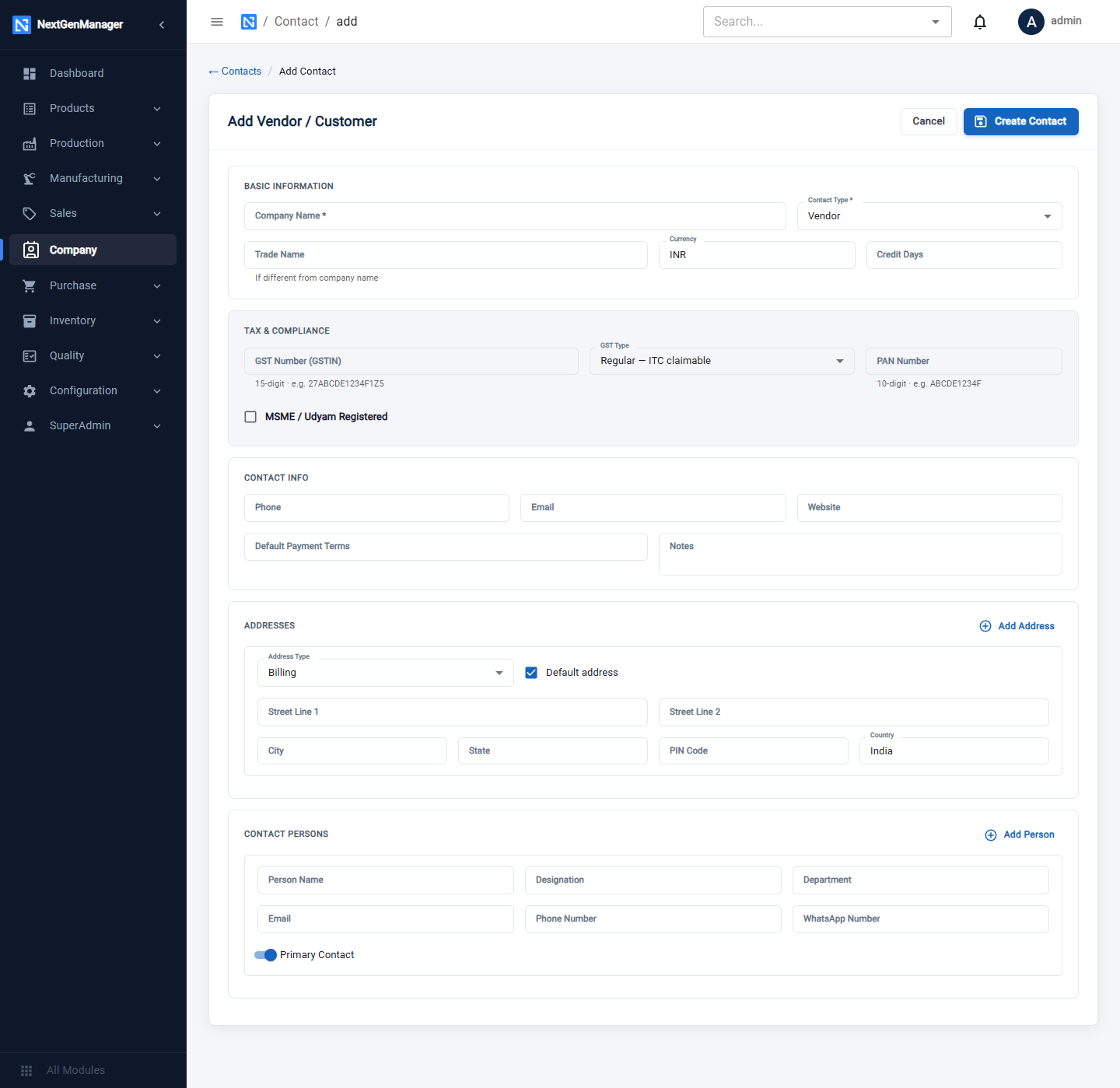The image size is (1120, 1088).
Task: Collapse the sidebar with the chevron arrow
Action: 162,25
